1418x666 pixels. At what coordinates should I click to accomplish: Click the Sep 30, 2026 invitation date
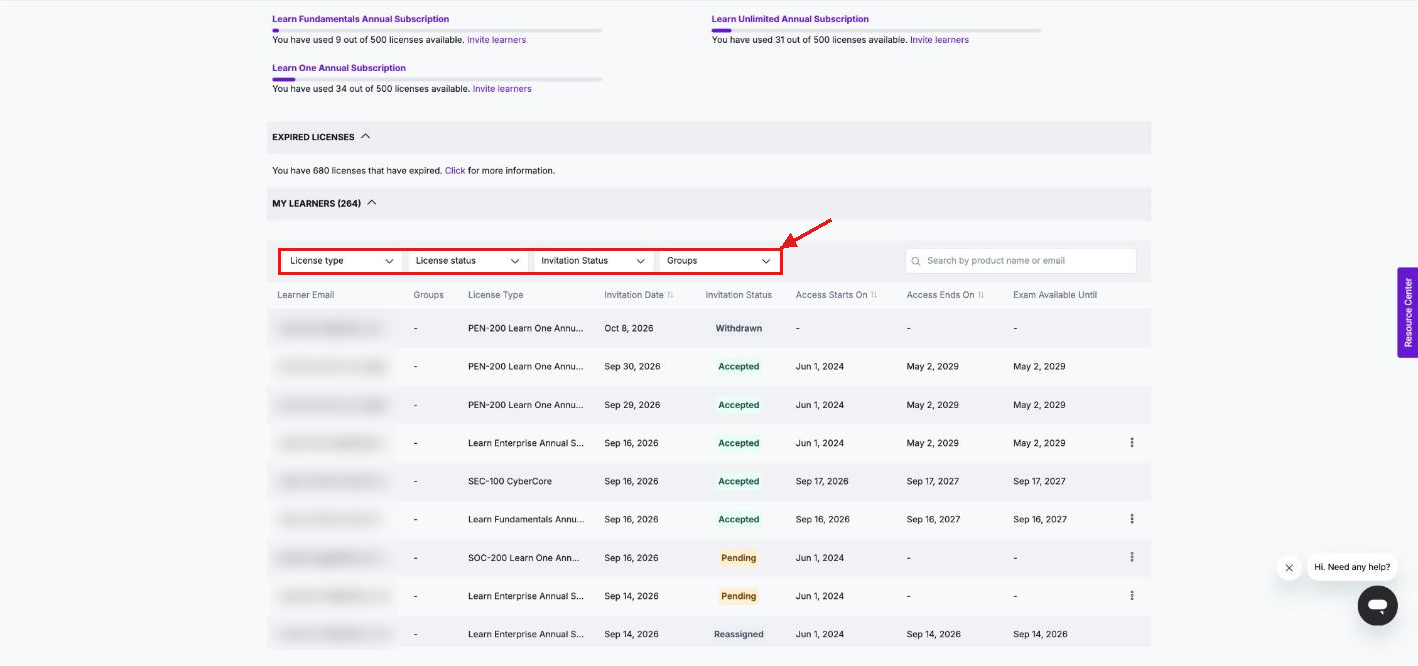[633, 366]
